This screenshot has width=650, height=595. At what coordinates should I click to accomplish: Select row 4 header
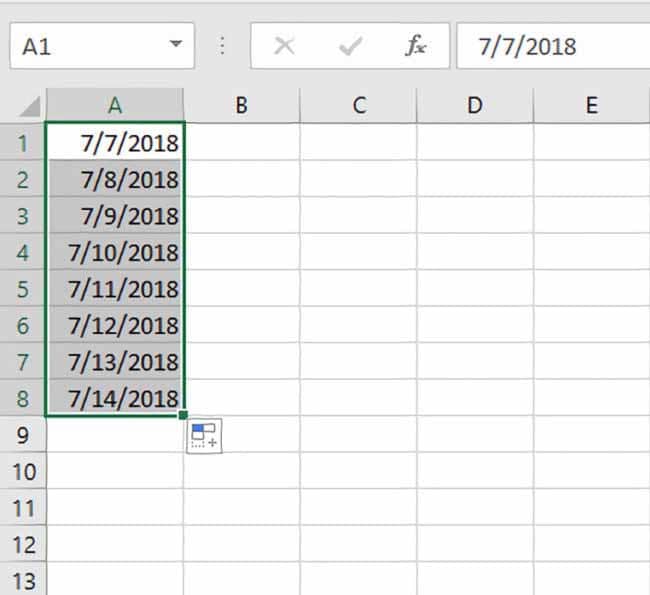coord(23,253)
